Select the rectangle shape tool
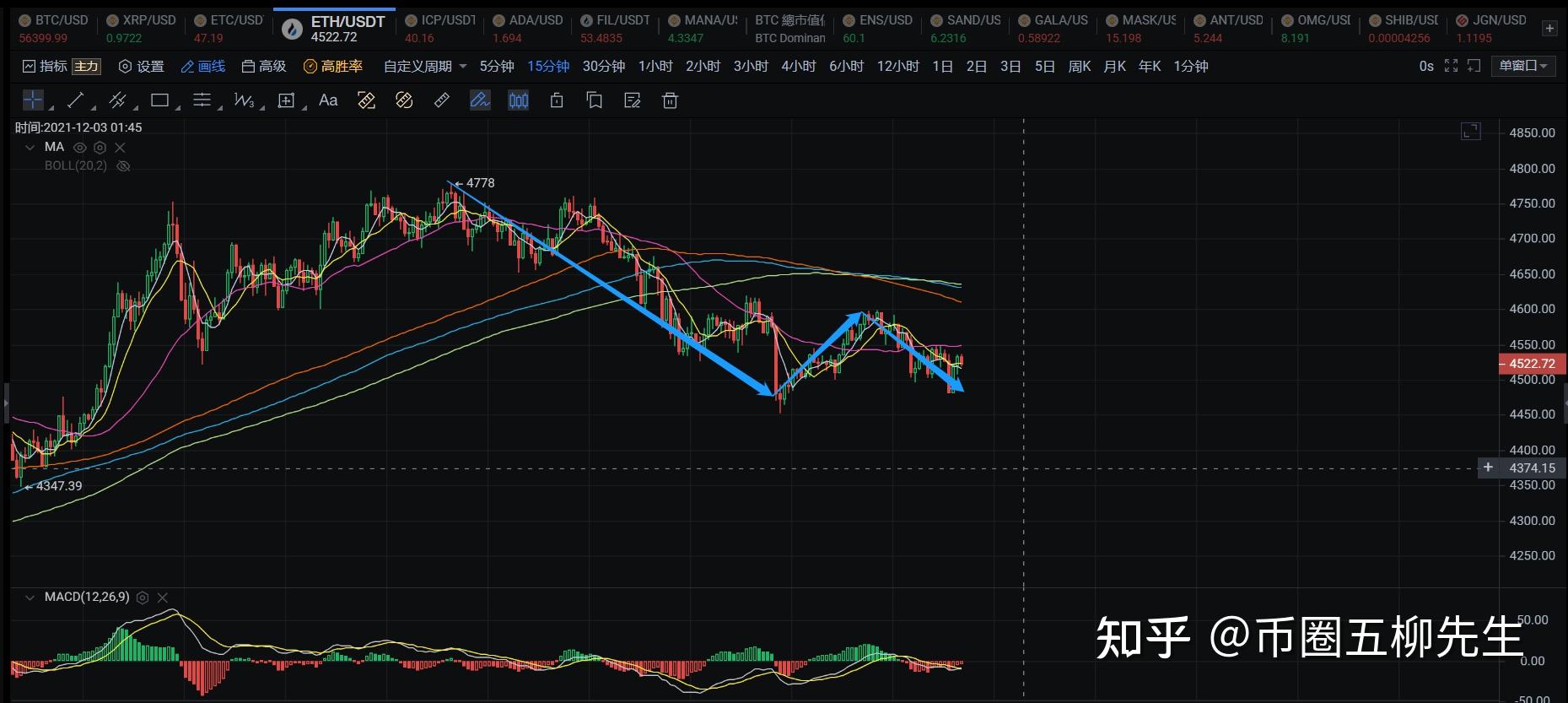The width and height of the screenshot is (1568, 703). (159, 100)
